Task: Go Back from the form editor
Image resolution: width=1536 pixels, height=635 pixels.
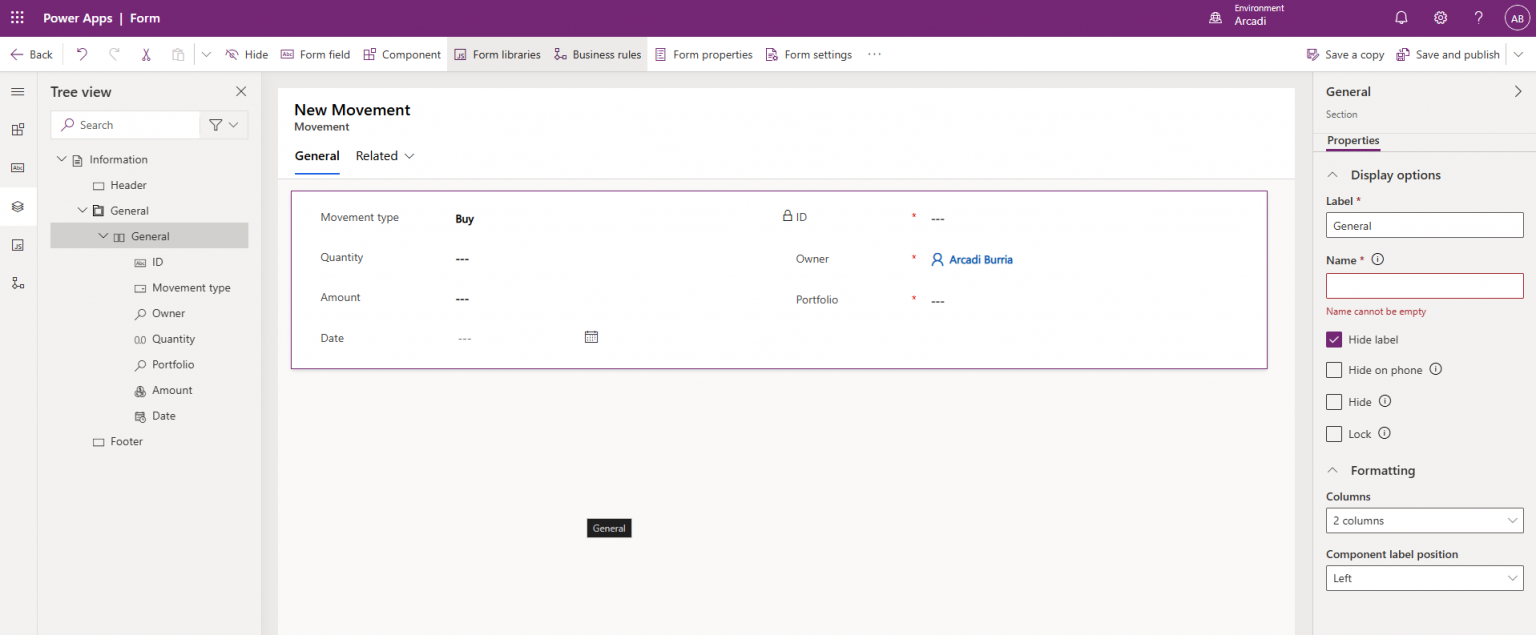Action: pyautogui.click(x=31, y=54)
